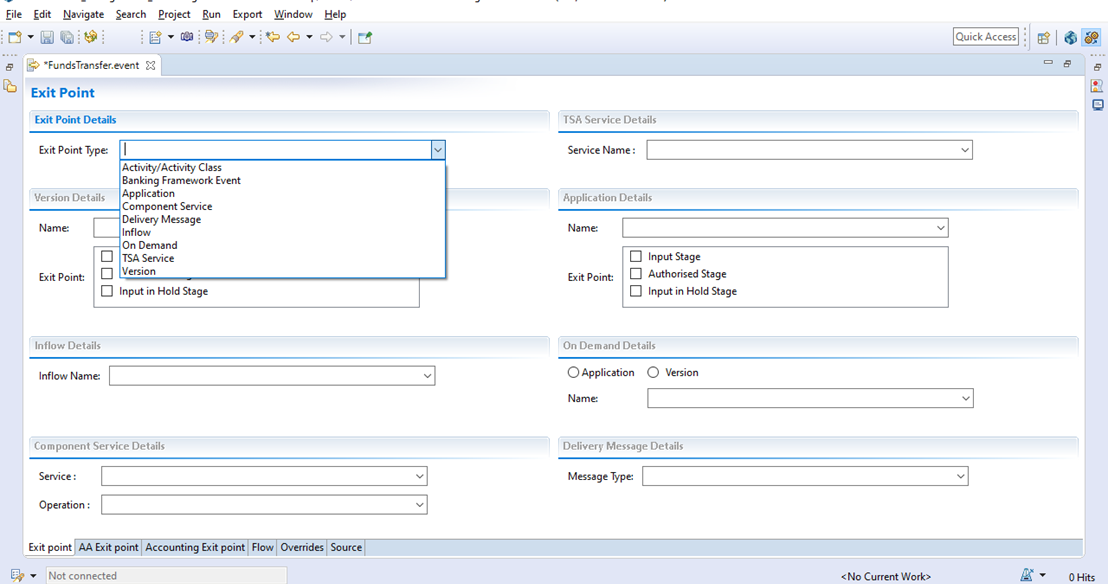Open the Navigate menu
The height and width of the screenshot is (584, 1108).
(x=83, y=14)
